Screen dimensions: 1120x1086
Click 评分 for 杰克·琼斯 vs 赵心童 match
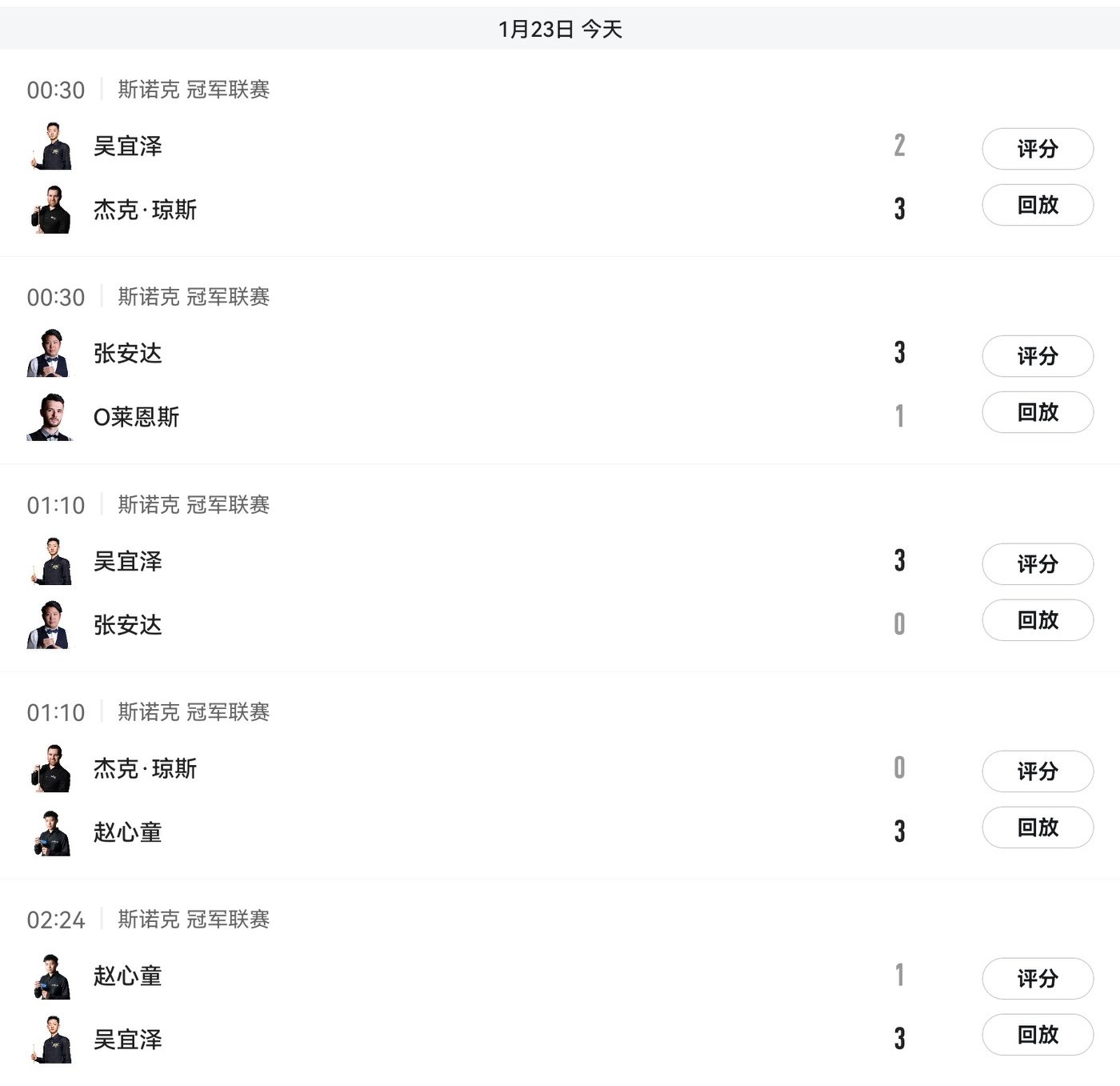point(1037,771)
